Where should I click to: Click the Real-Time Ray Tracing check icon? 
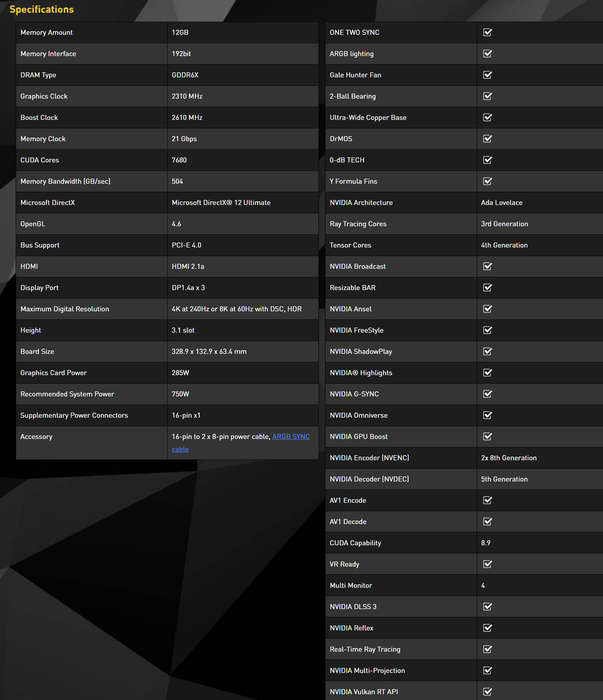point(487,649)
